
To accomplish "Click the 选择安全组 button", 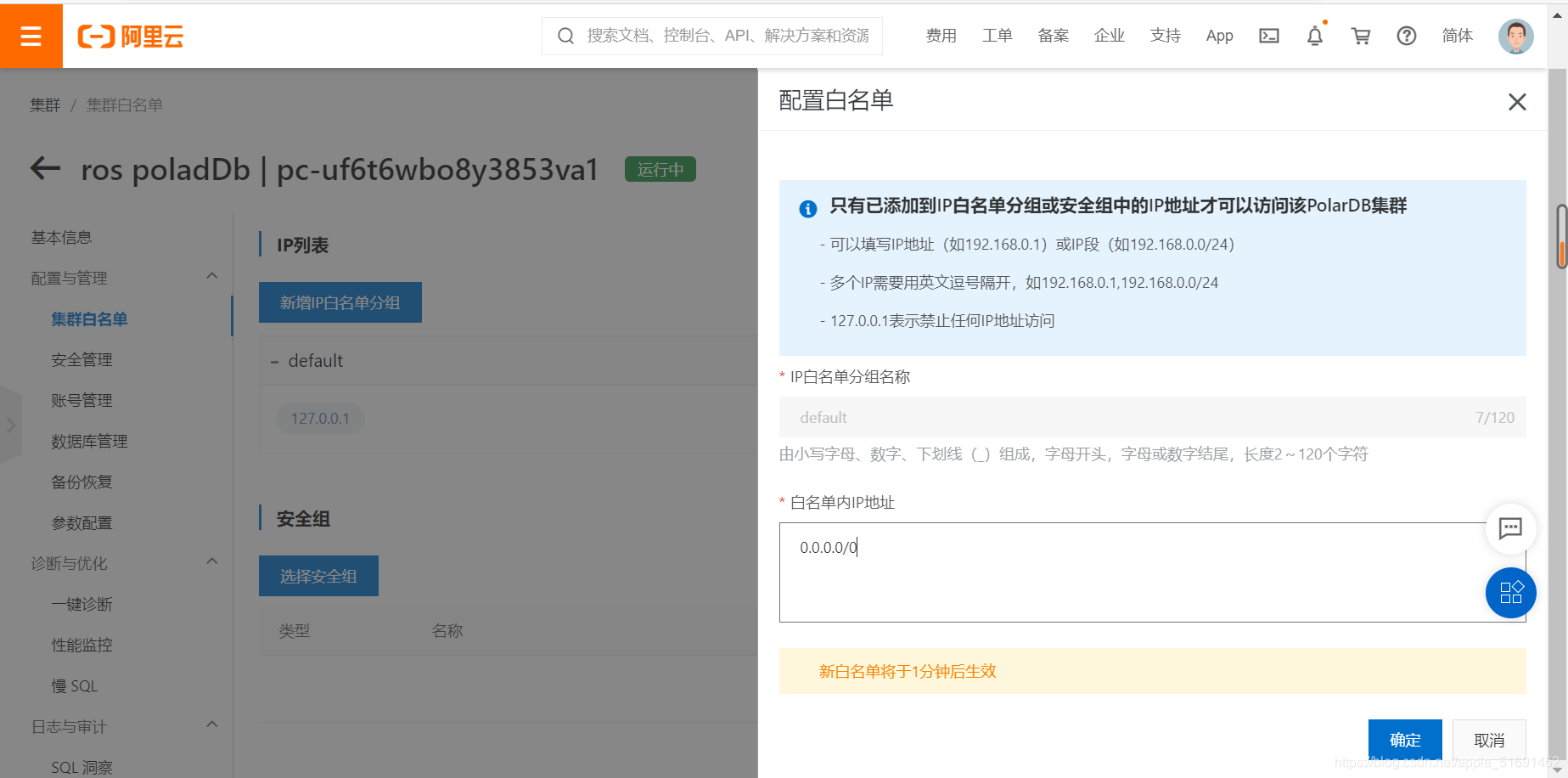I will [318, 576].
